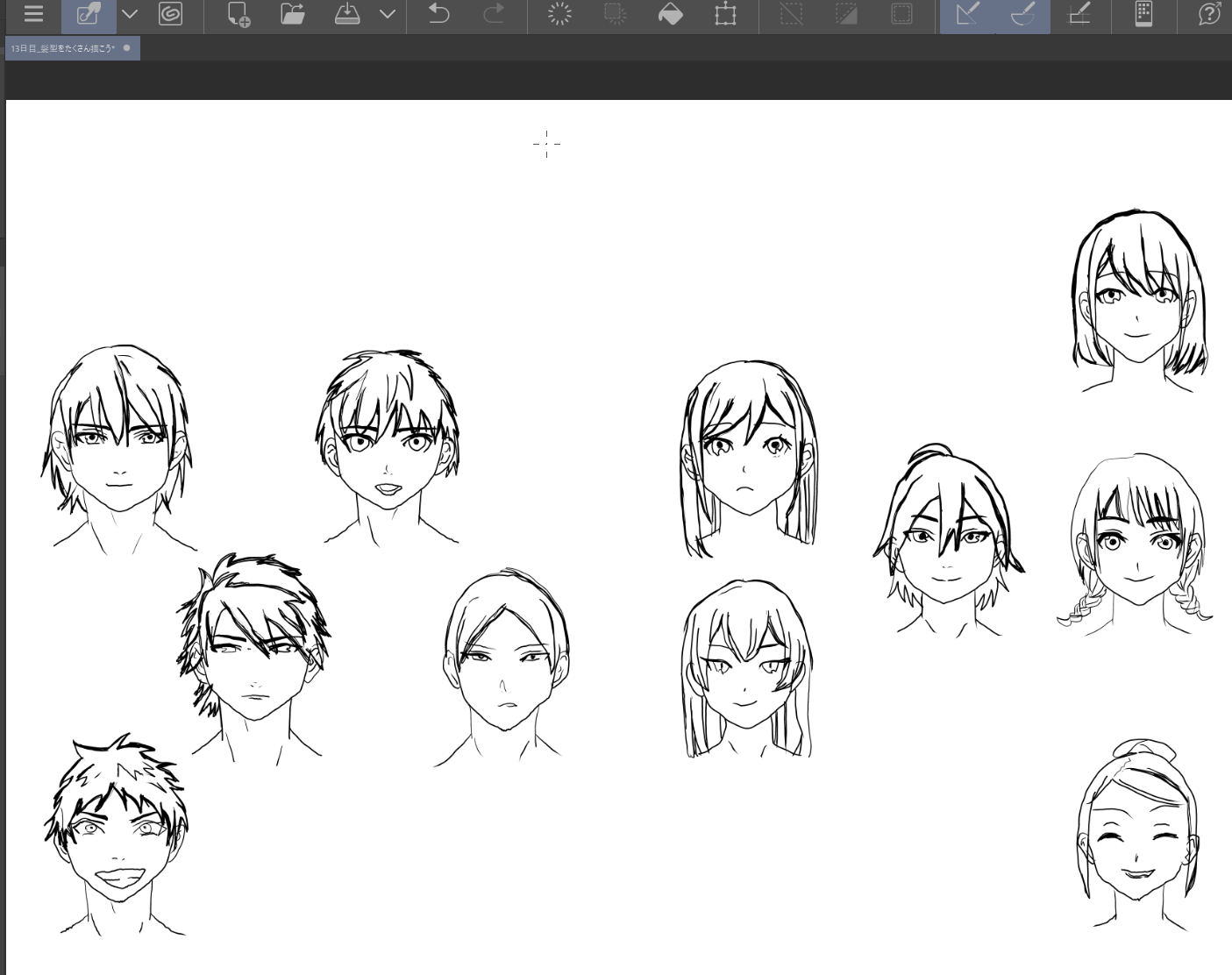Toggle Snap to Ruler

coord(967,15)
